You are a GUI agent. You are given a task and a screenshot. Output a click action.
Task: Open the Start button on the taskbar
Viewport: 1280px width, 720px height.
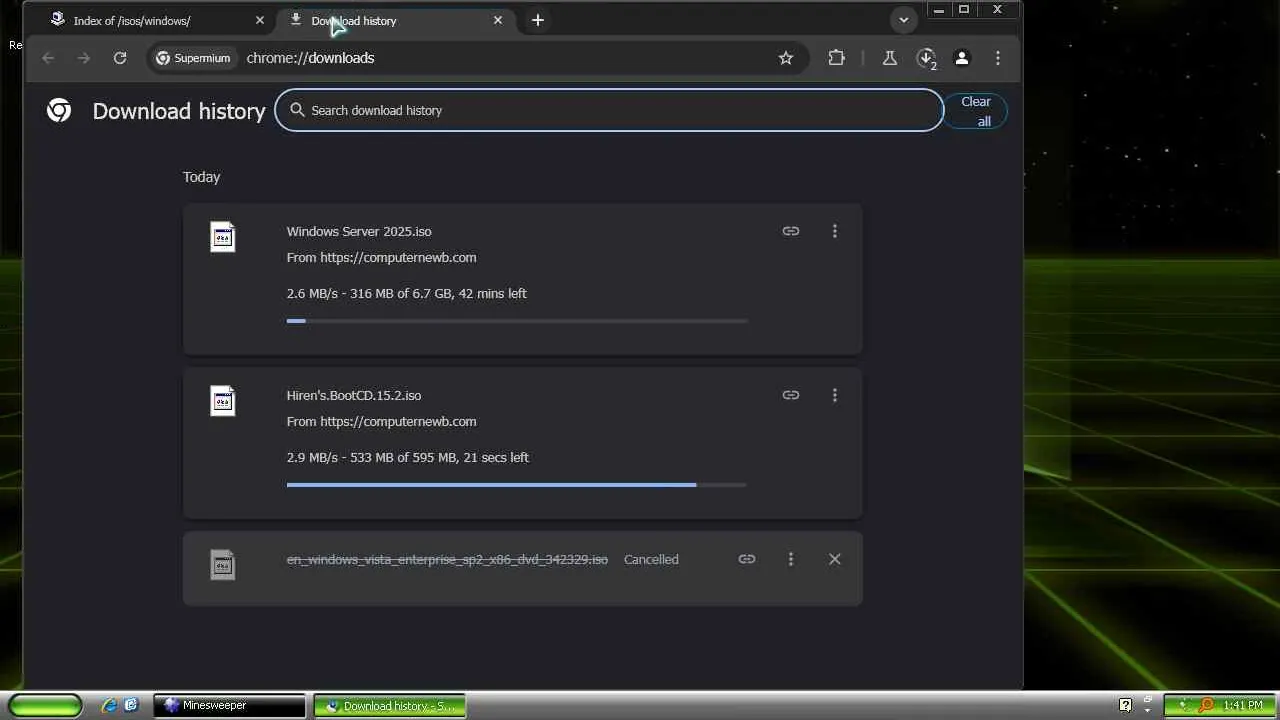(45, 705)
